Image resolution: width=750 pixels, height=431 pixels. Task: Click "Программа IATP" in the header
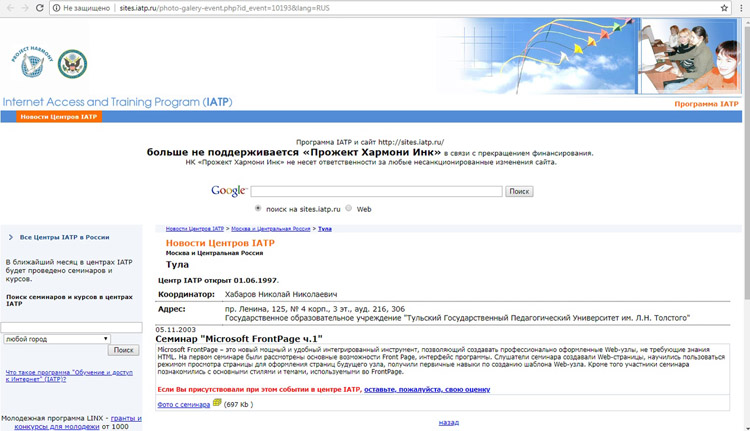[706, 104]
